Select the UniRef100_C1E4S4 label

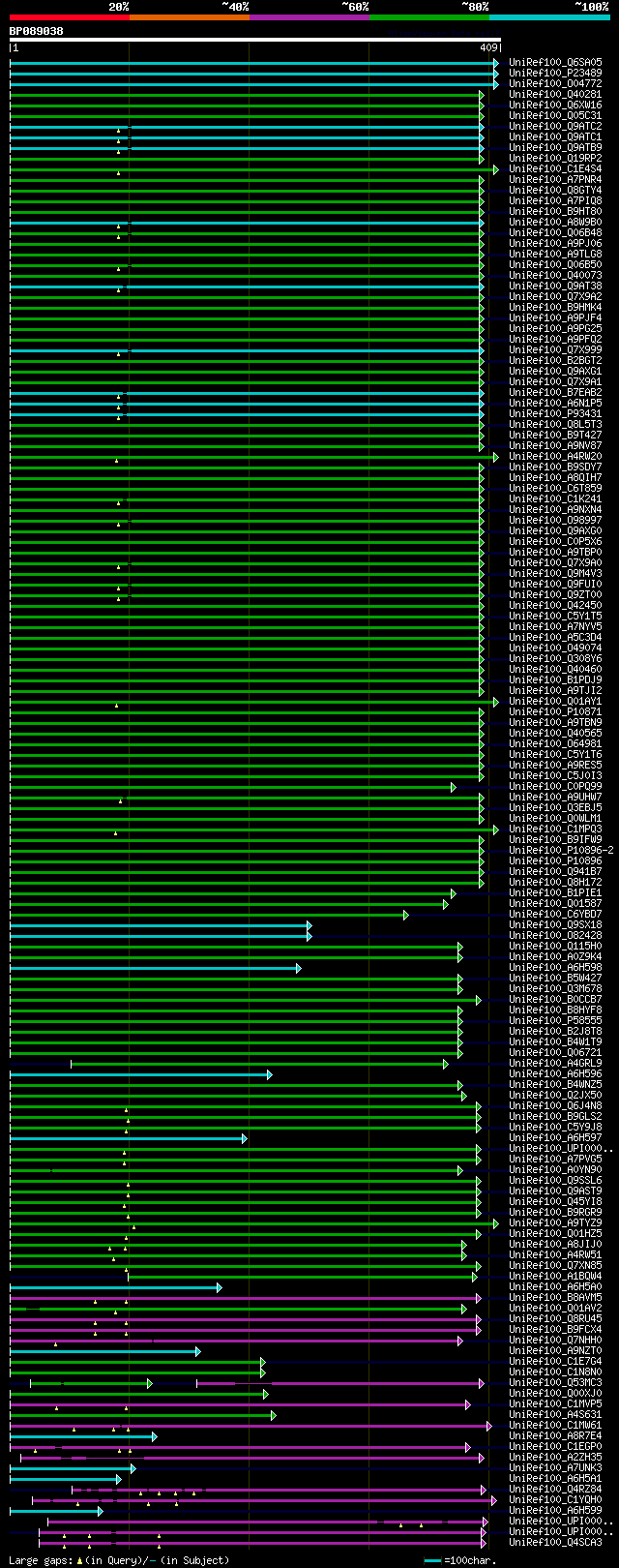(555, 169)
